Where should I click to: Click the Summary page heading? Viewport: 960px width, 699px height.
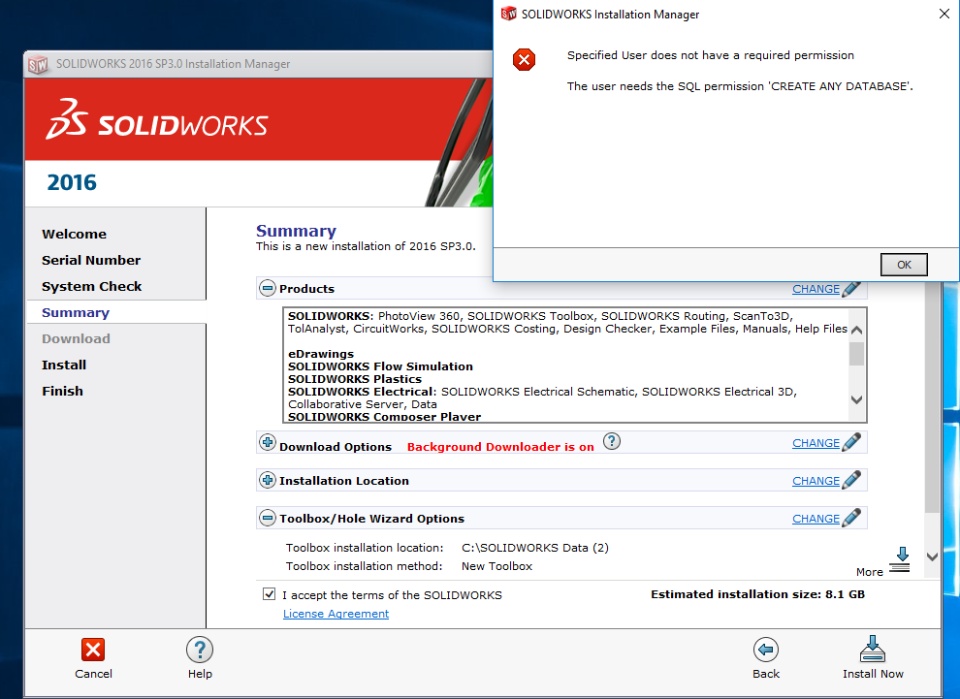point(296,231)
